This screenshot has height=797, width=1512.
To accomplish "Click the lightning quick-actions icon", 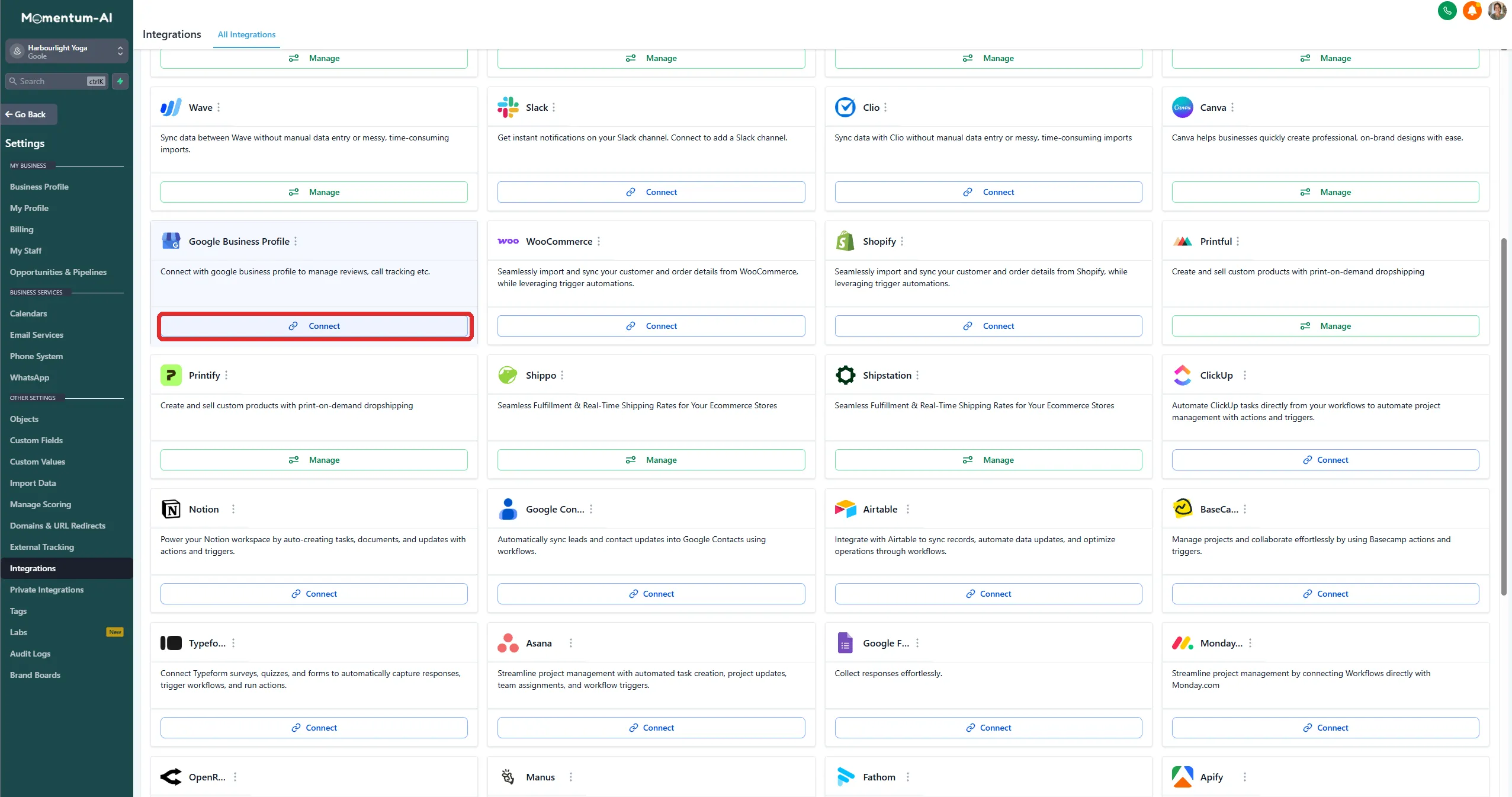I will [x=120, y=81].
